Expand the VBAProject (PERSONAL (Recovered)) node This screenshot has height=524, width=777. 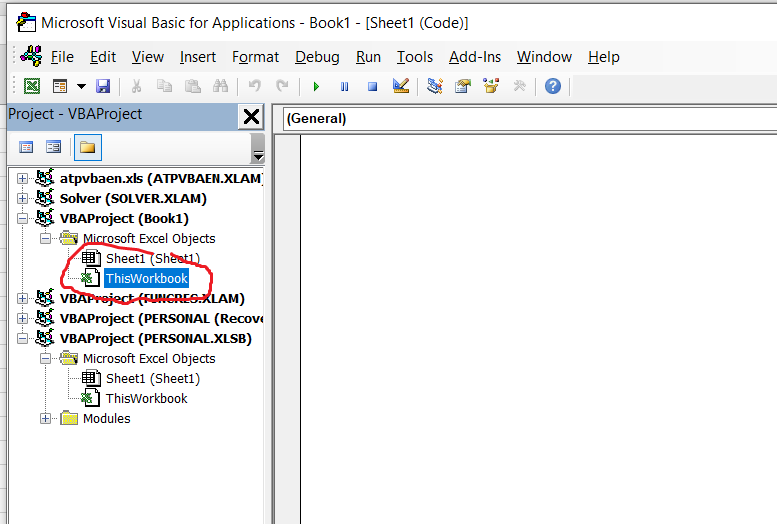pyautogui.click(x=22, y=318)
